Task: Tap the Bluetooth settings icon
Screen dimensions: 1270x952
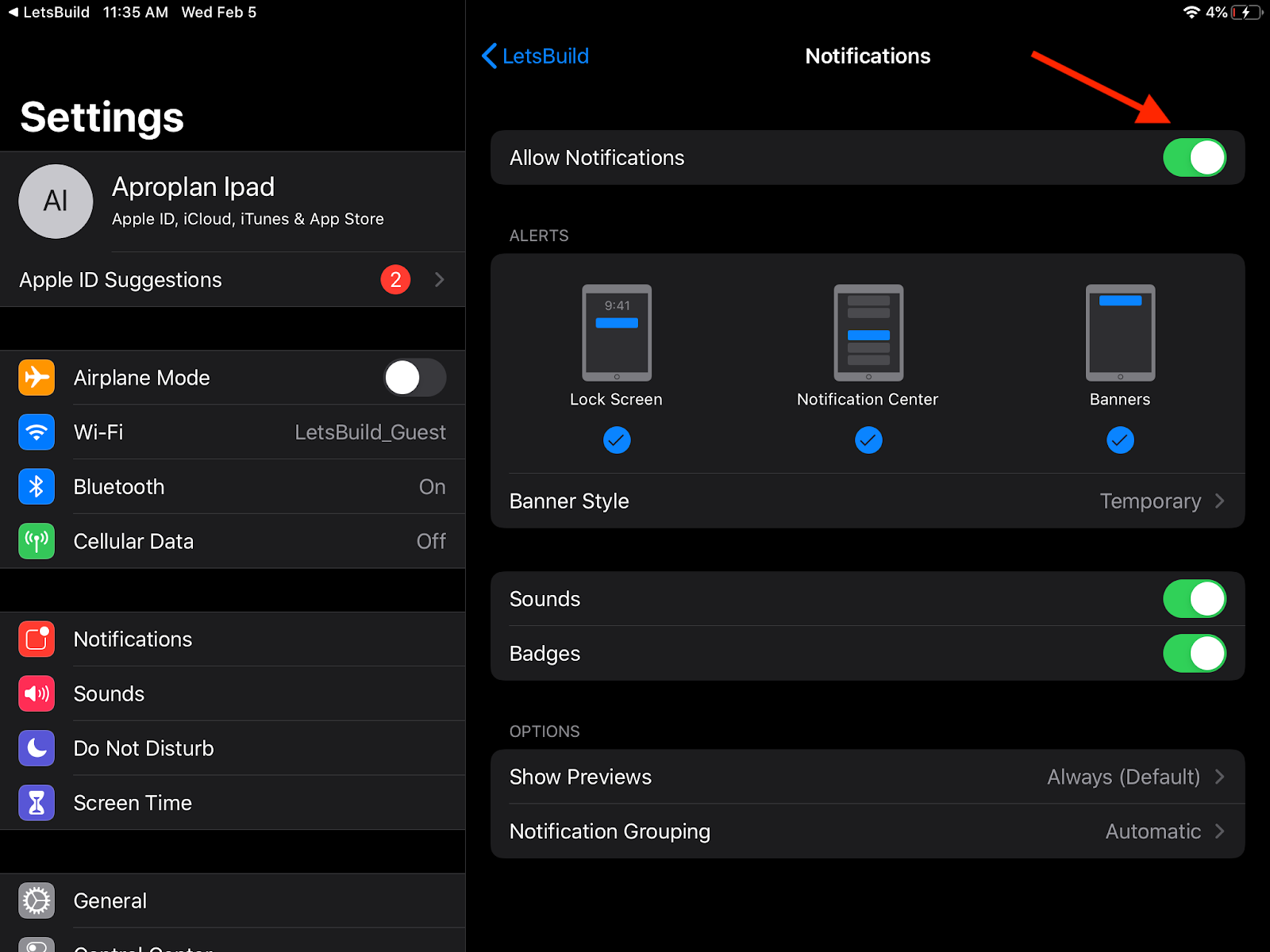Action: 37,487
